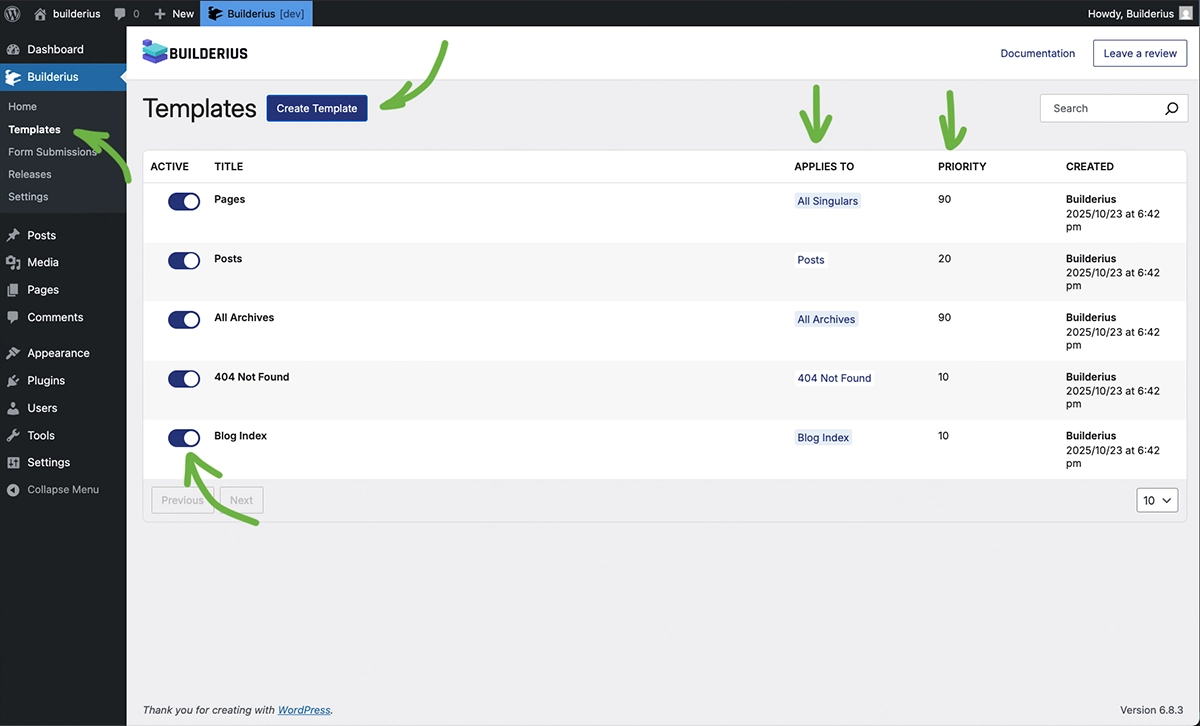The height and width of the screenshot is (726, 1200).
Task: Select Templates in the Builderius submenu
Action: tap(34, 128)
